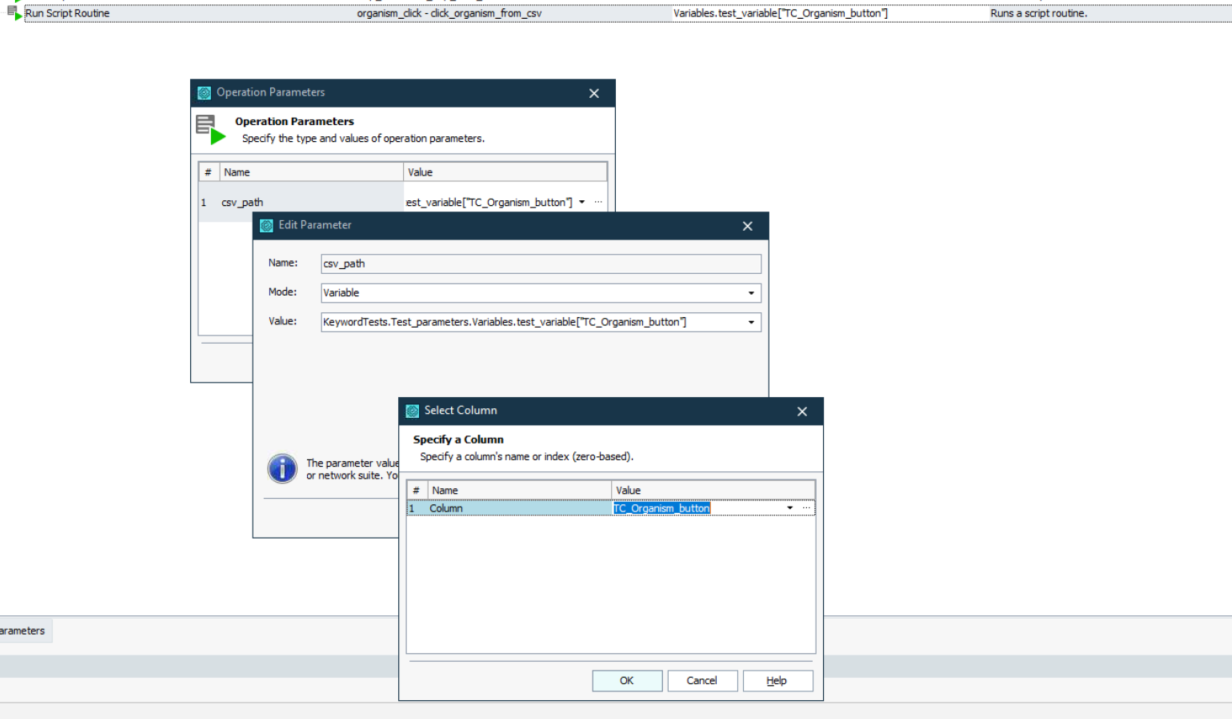1232x719 pixels.
Task: Open the Mode dropdown set to Variable
Action: [x=751, y=293]
